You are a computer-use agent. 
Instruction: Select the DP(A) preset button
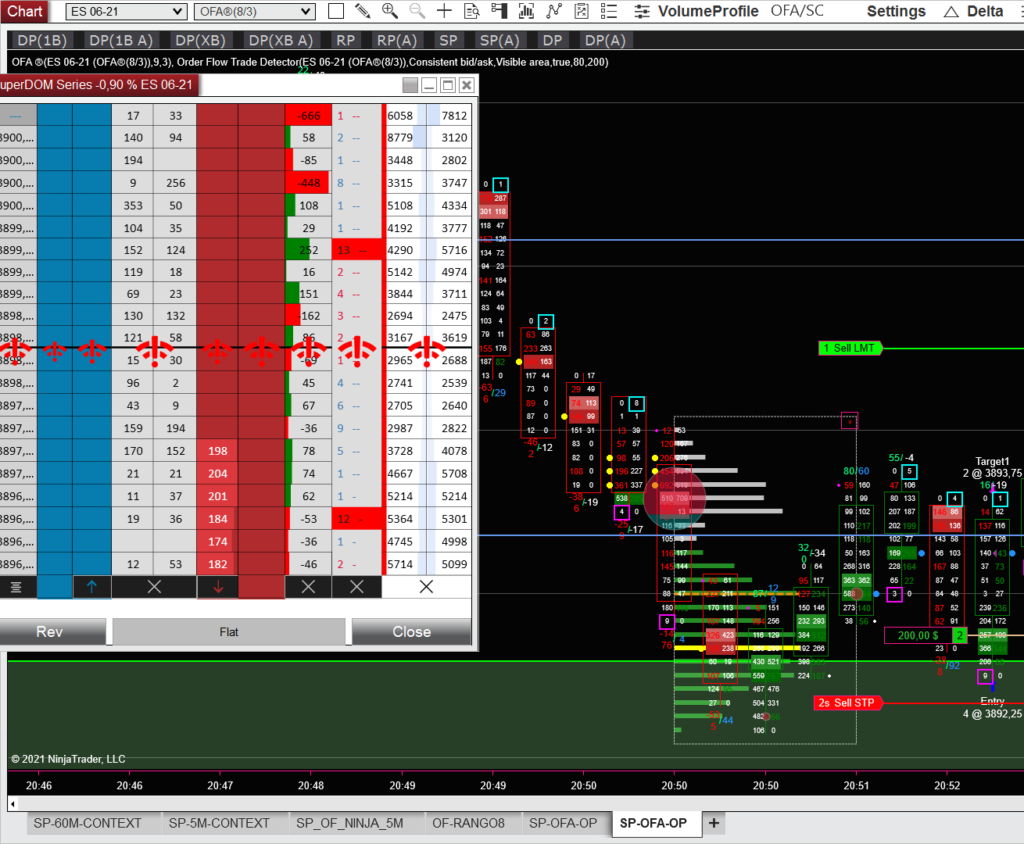coord(605,41)
